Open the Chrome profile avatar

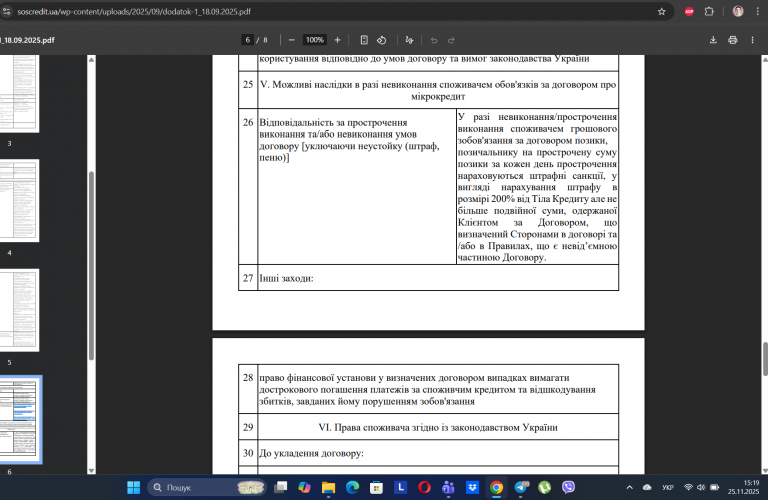(738, 11)
